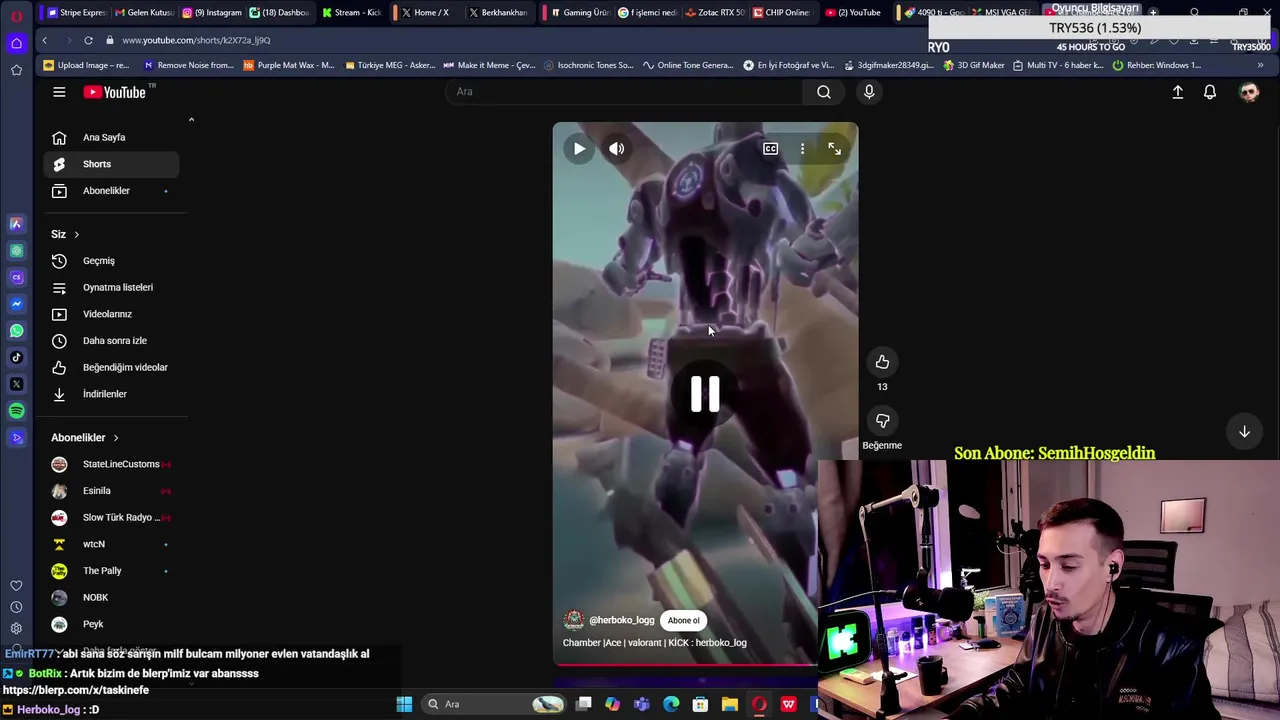1280x720 pixels.
Task: Switch to Stream - Kick tab
Action: [351, 13]
